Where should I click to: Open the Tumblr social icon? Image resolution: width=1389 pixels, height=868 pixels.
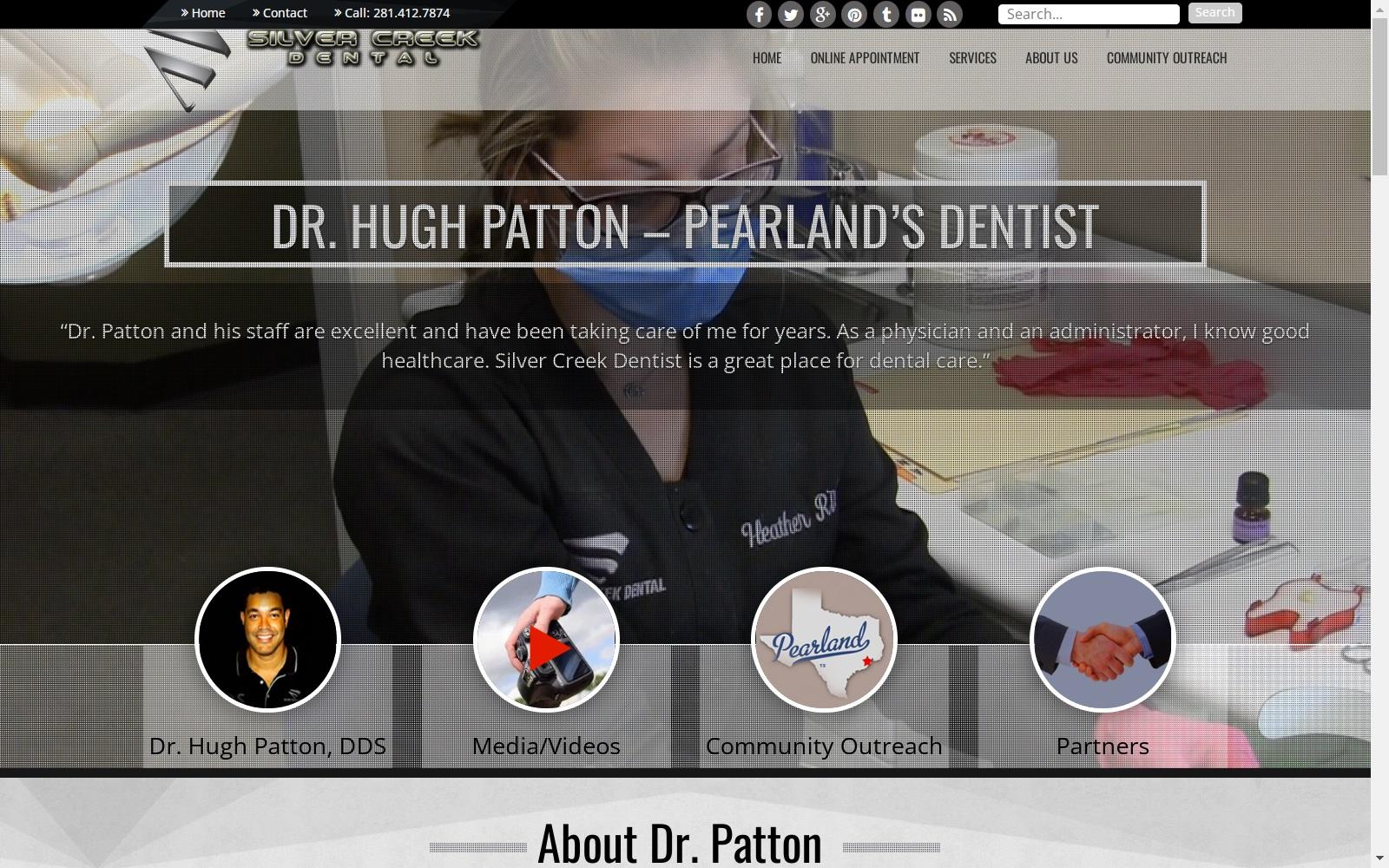[886, 14]
